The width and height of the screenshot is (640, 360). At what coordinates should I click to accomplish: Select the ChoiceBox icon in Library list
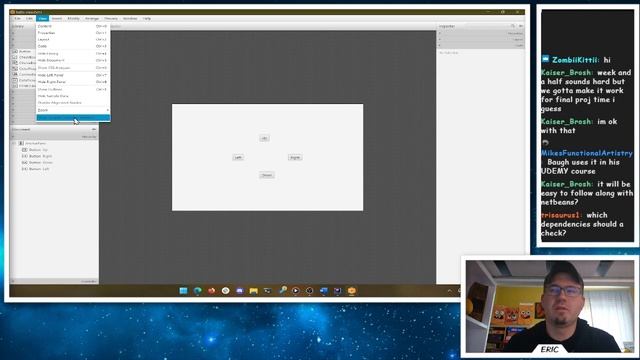15,63
